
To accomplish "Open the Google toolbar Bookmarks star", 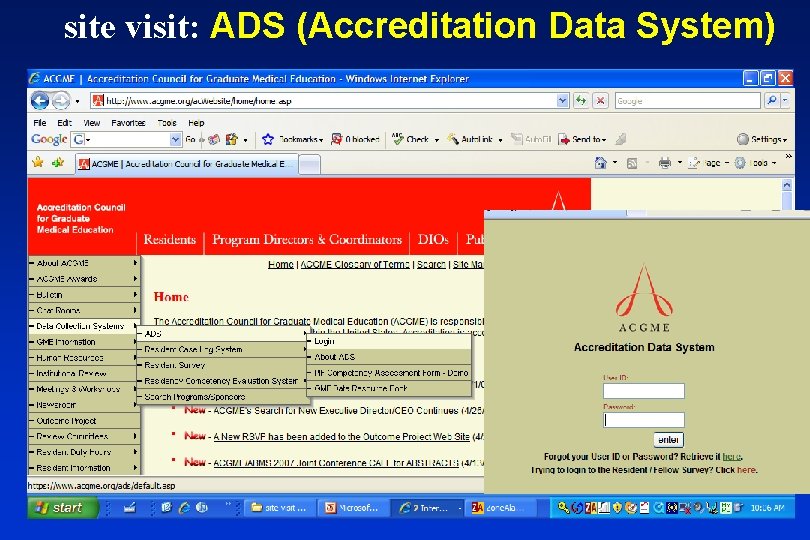I will [268, 139].
